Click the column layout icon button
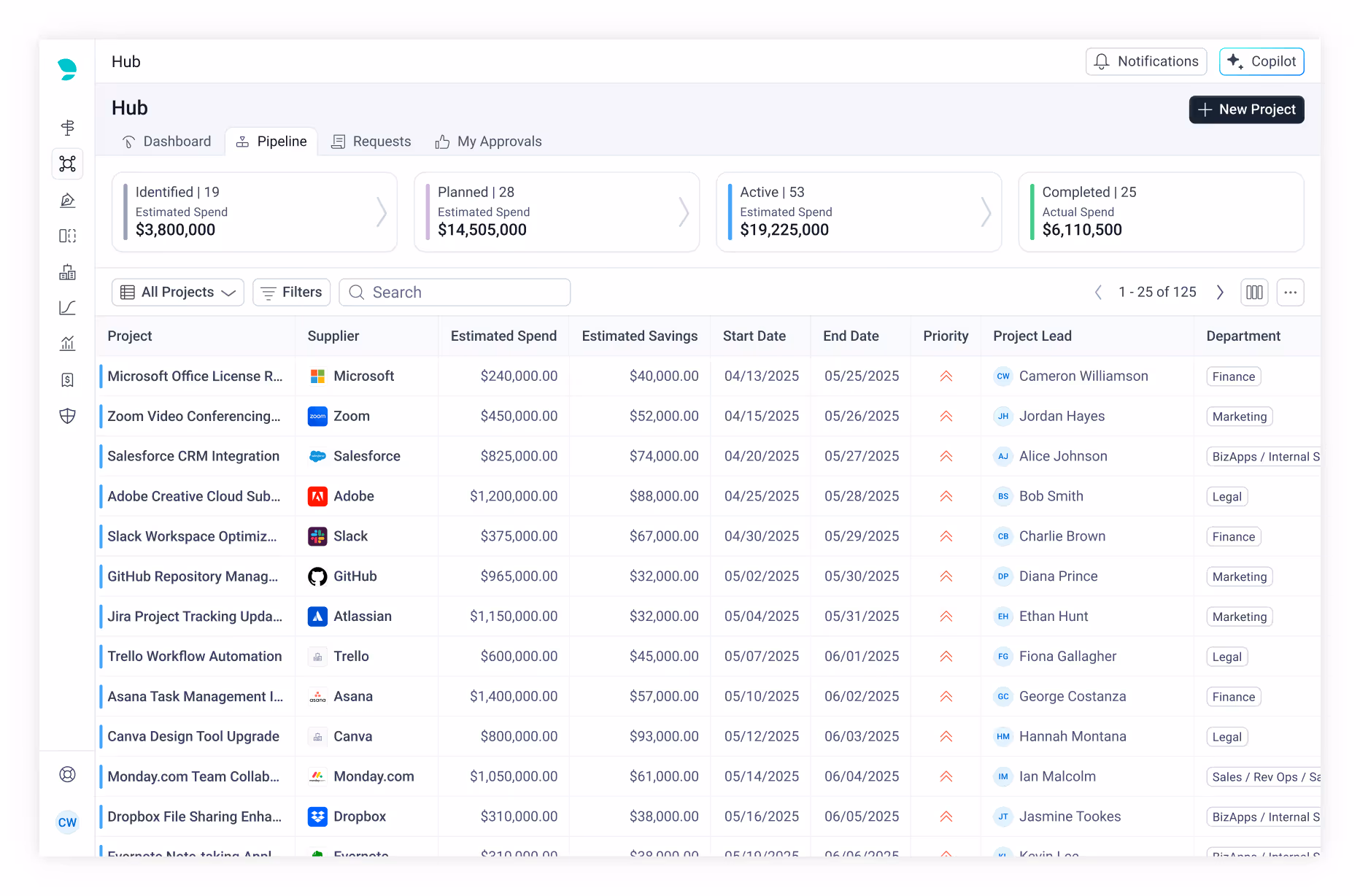Screen dimensions: 1360x896 click(1254, 293)
